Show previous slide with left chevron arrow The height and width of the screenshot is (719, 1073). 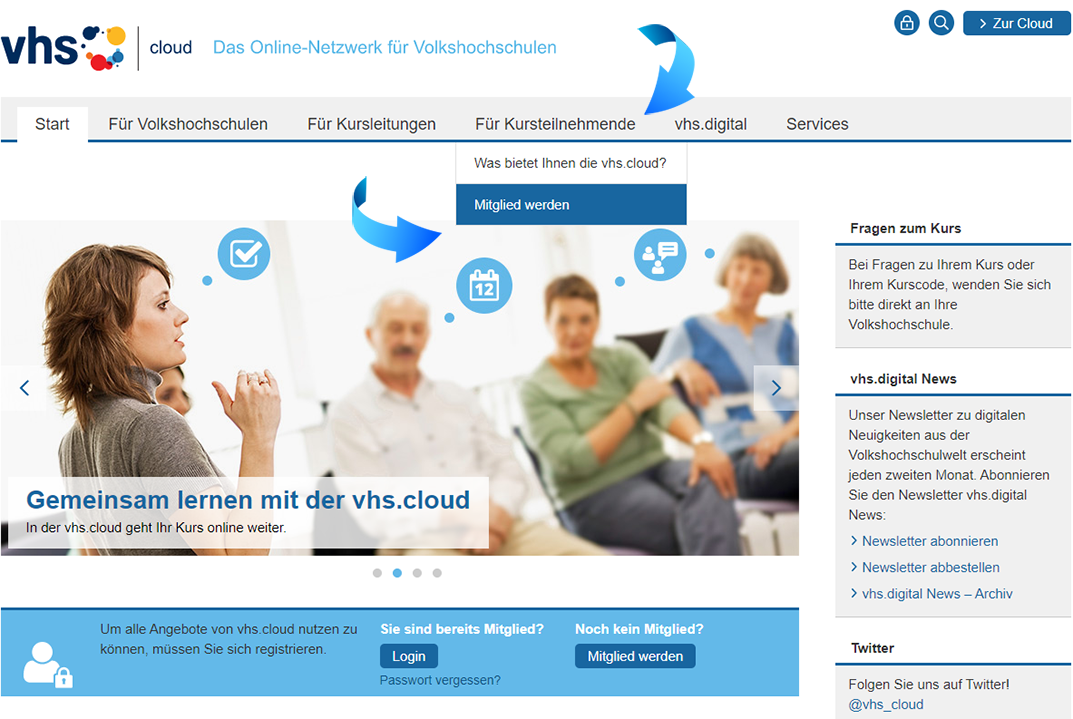[x=24, y=388]
